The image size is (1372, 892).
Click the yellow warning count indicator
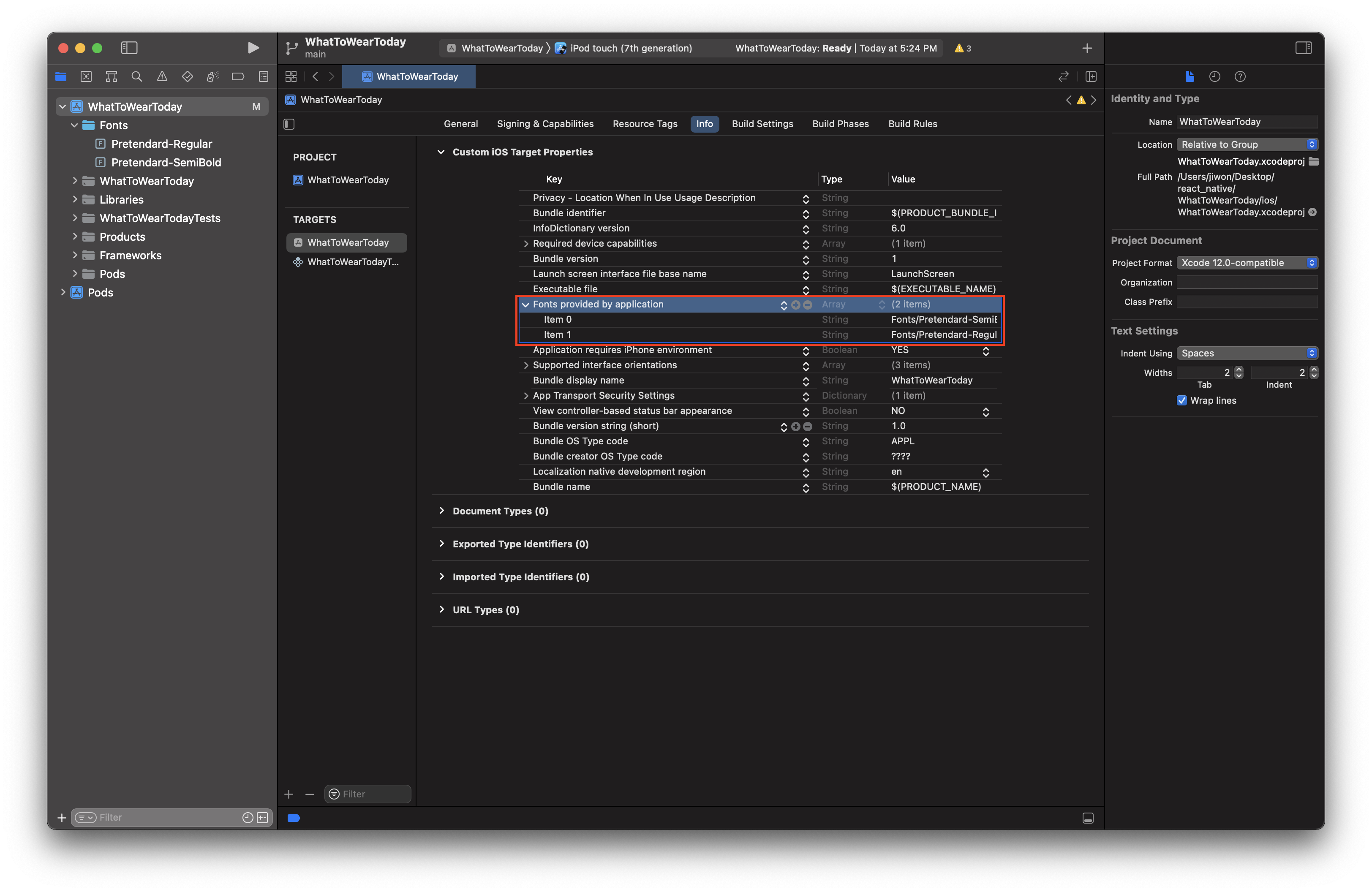pos(963,49)
